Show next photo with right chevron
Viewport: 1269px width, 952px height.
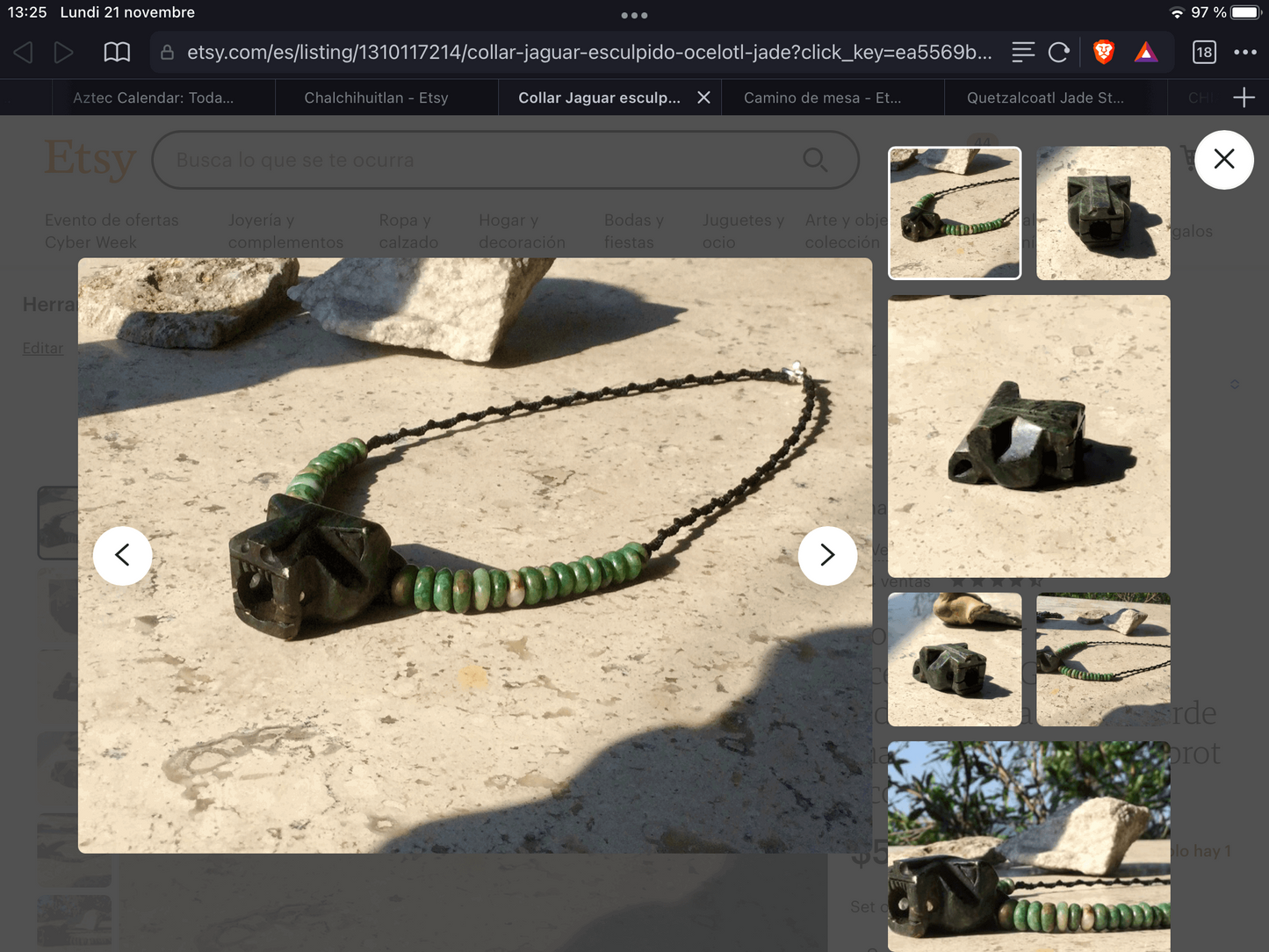(x=827, y=555)
